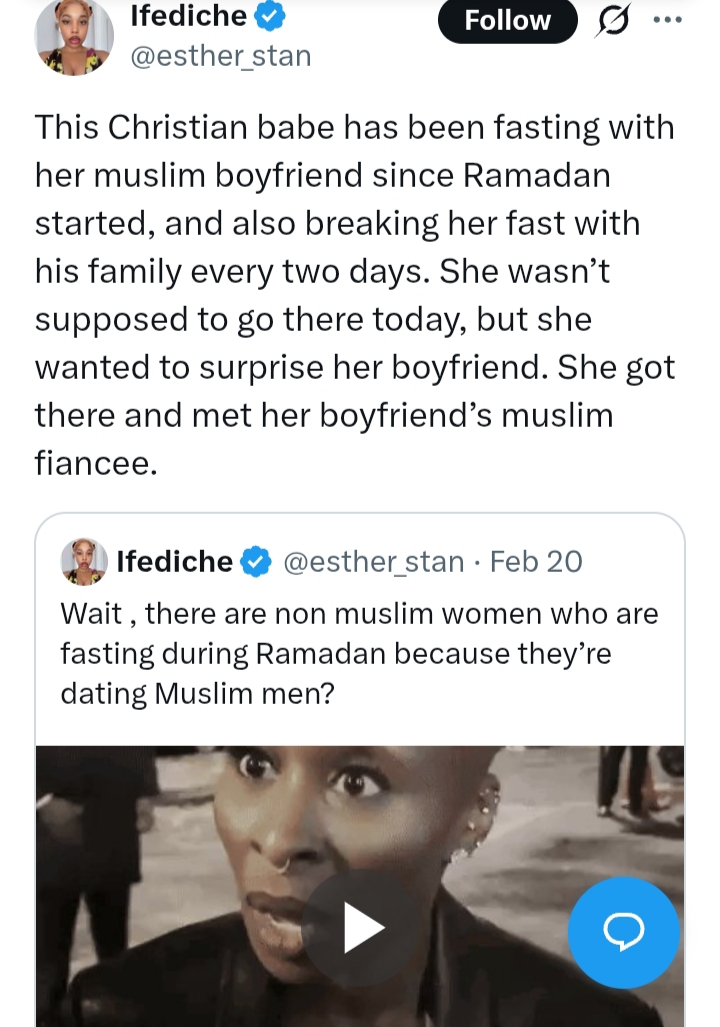Screen dimensions: 720x1027
Task: Click the quoted tweet's Ifediche name
Action: (x=174, y=562)
